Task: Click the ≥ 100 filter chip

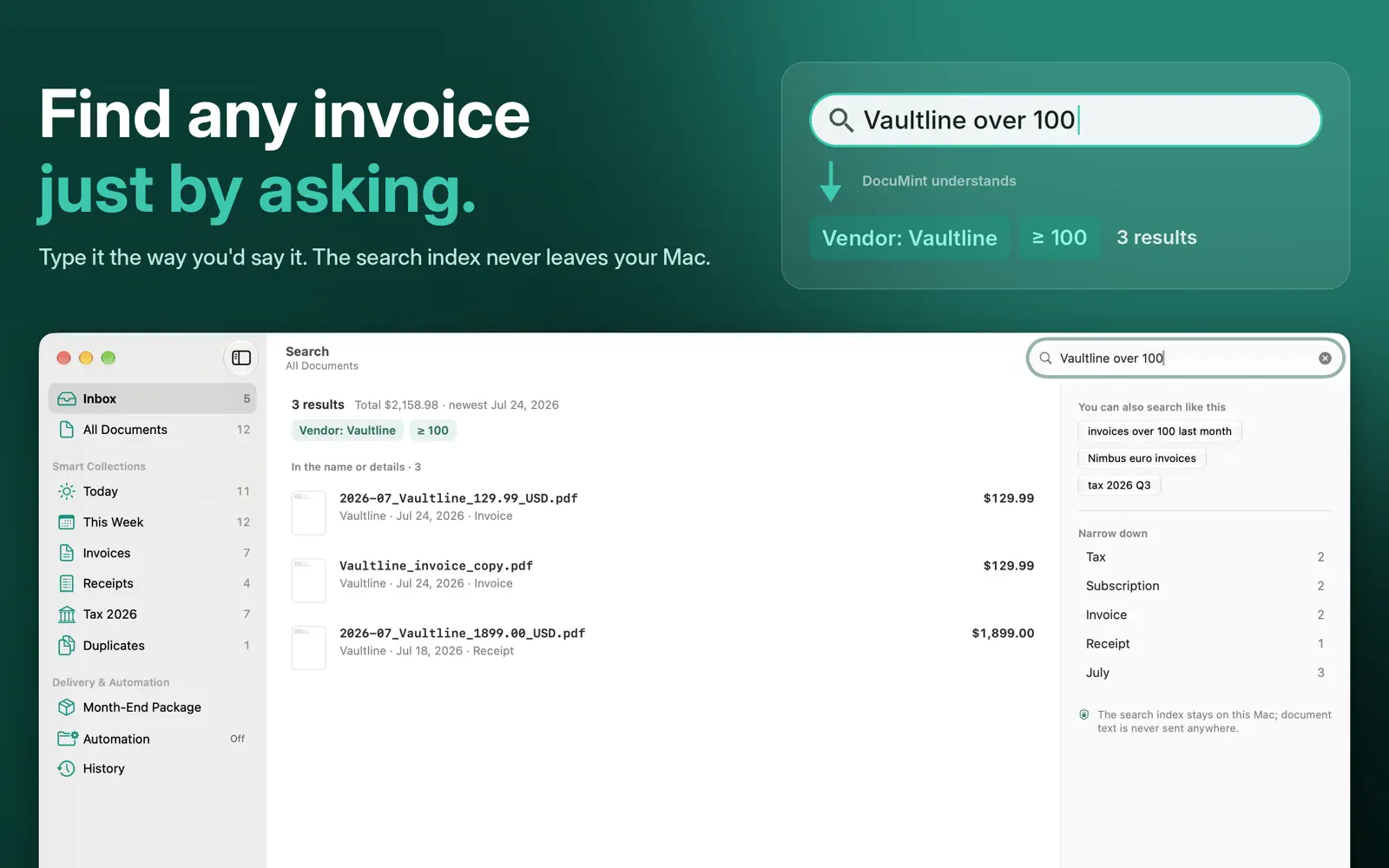Action: [x=432, y=431]
